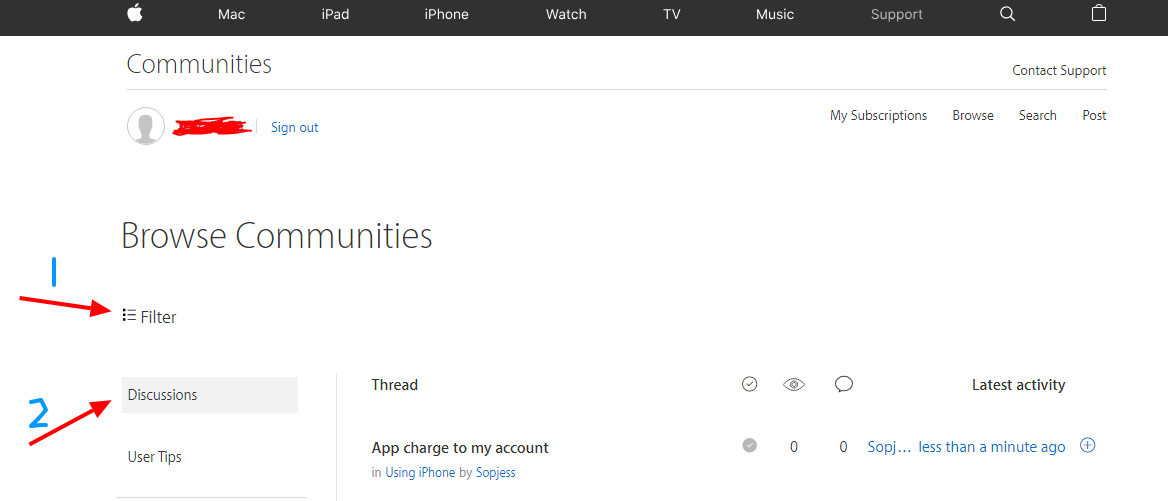This screenshot has width=1168, height=501.
Task: Open the iPad menu
Action: [335, 14]
